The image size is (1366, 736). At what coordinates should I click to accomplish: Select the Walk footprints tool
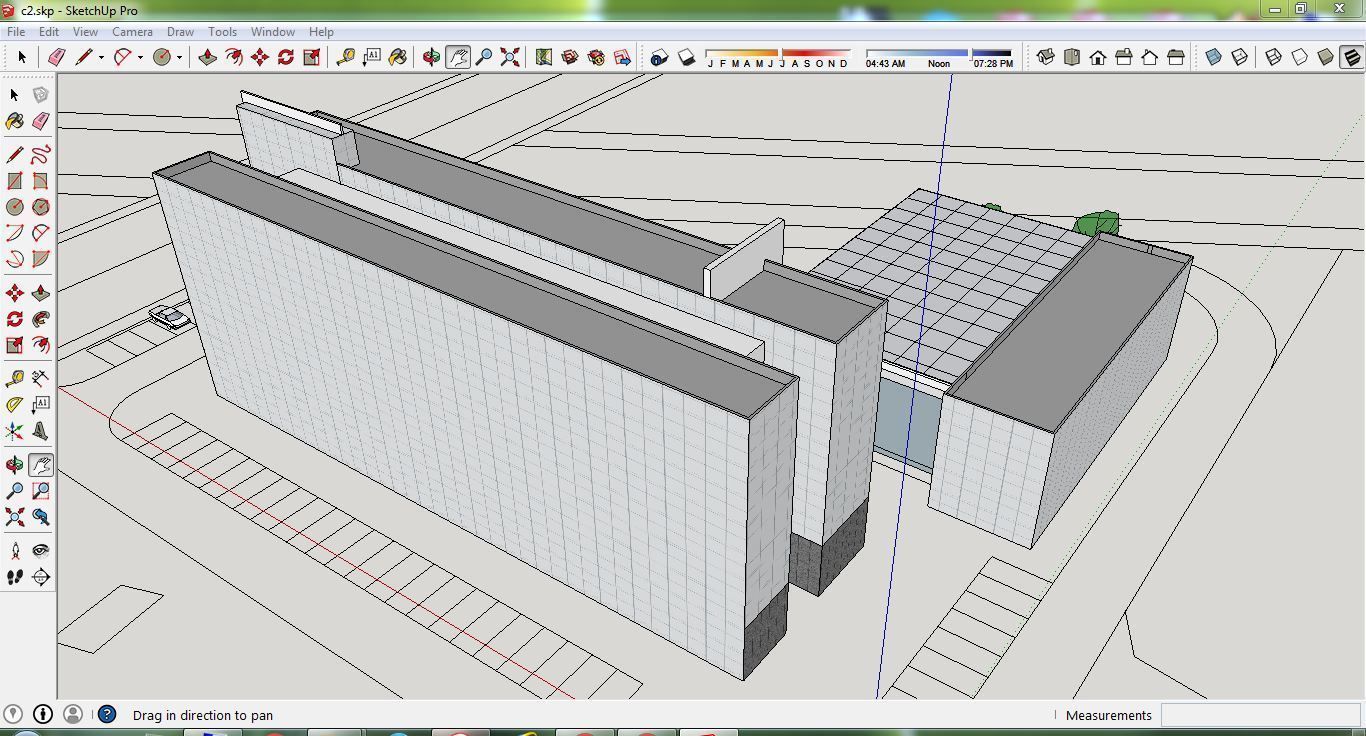click(15, 577)
